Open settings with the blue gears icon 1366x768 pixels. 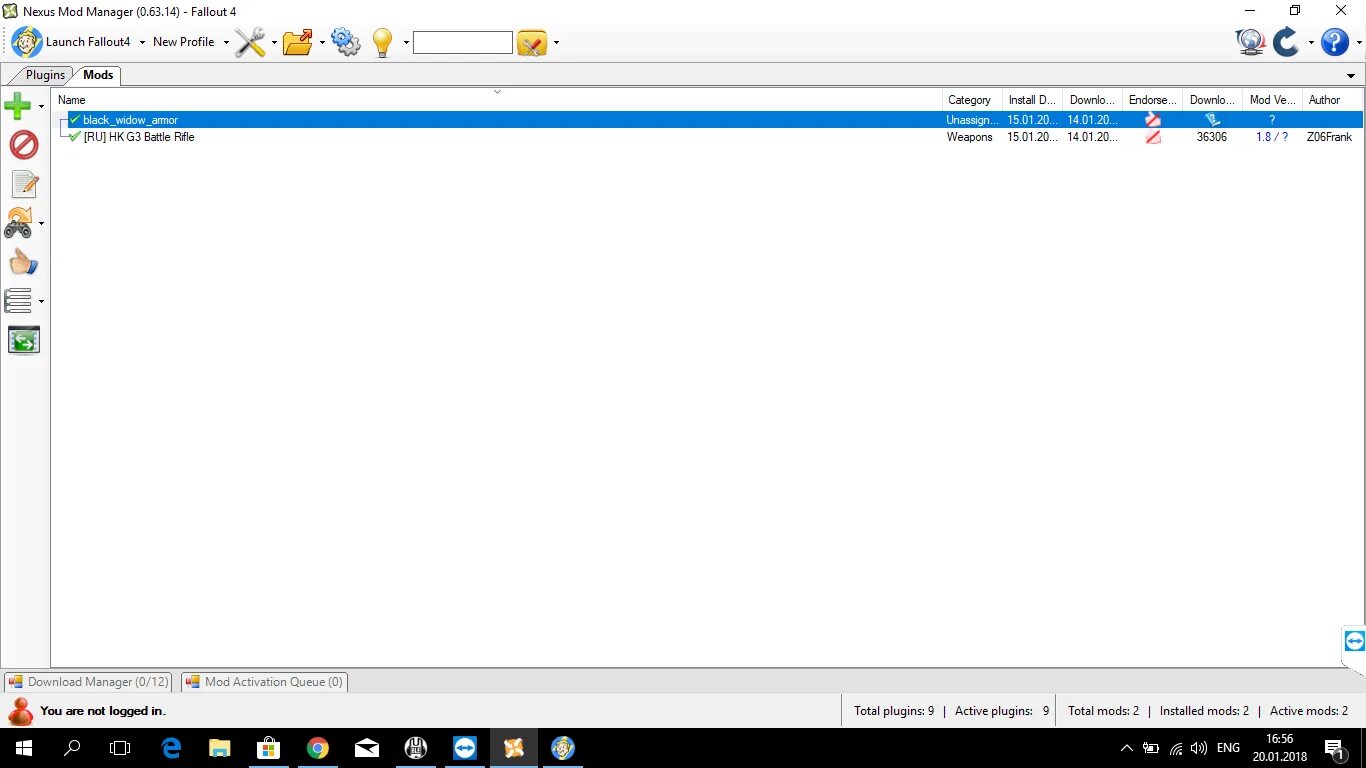346,42
